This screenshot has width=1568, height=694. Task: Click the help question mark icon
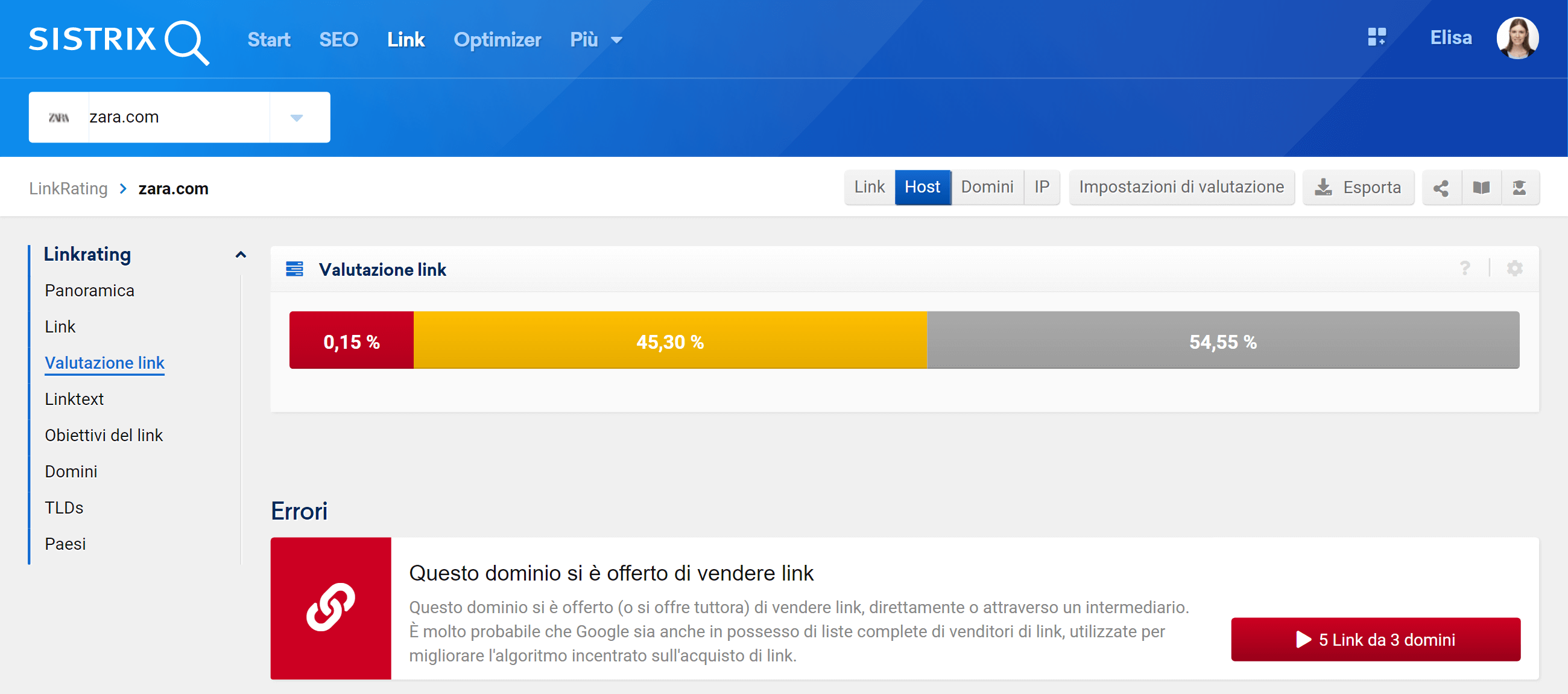tap(1464, 268)
